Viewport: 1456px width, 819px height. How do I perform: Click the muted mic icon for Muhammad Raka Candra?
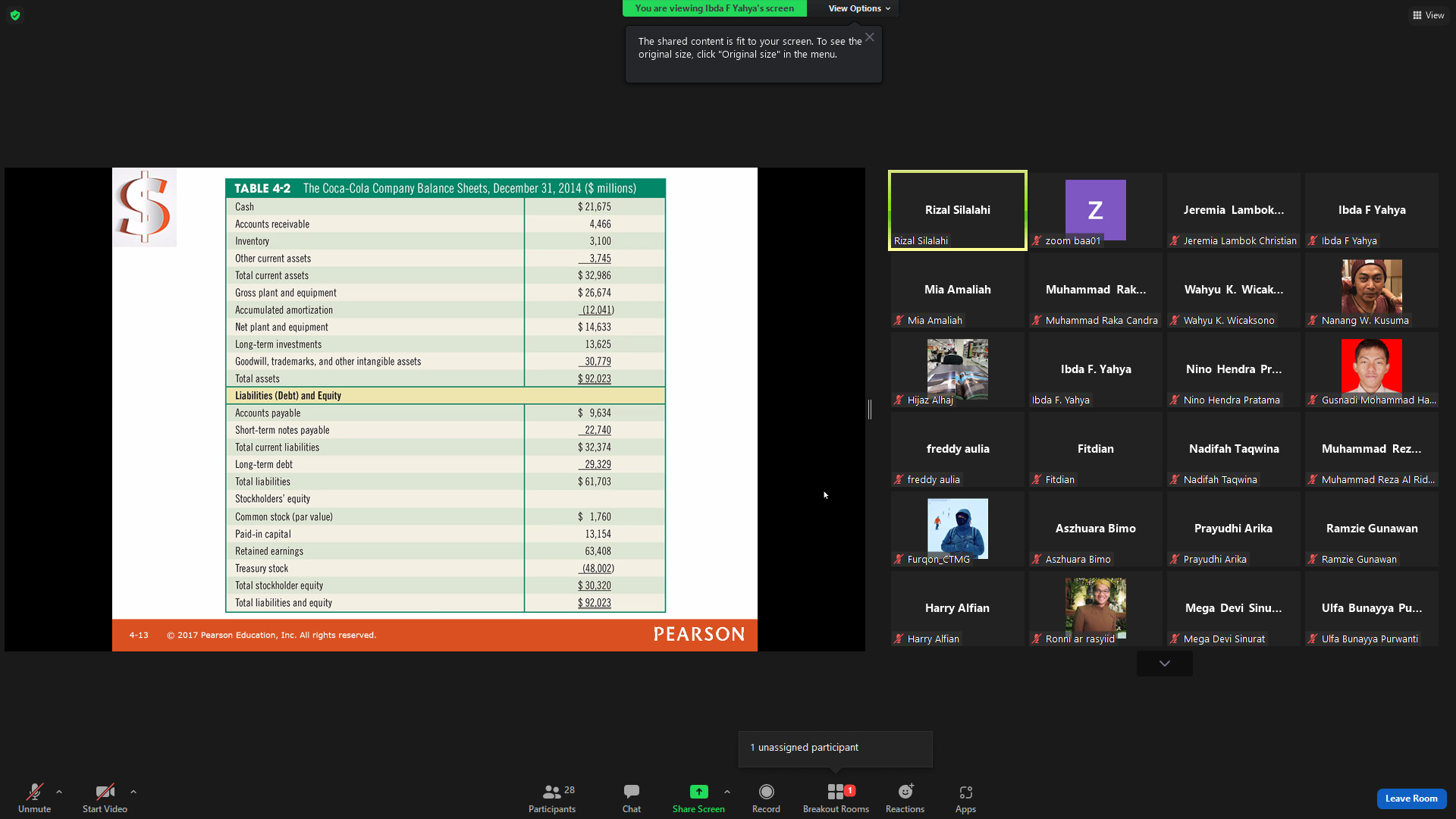pyautogui.click(x=1037, y=321)
